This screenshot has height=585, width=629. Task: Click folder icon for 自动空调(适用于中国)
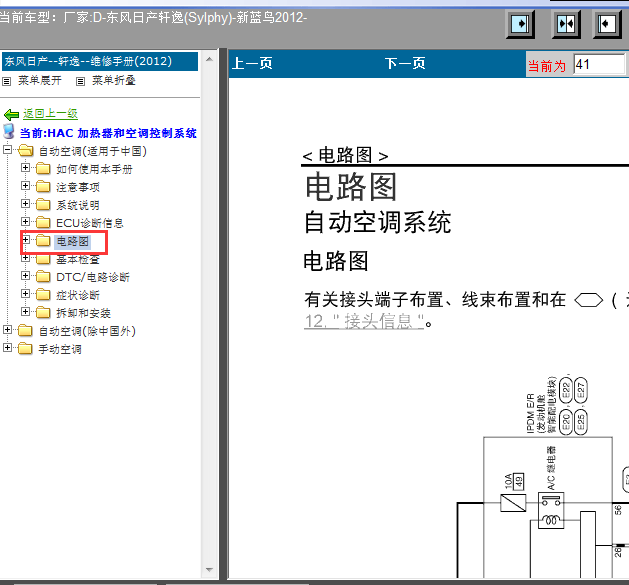(x=26, y=151)
